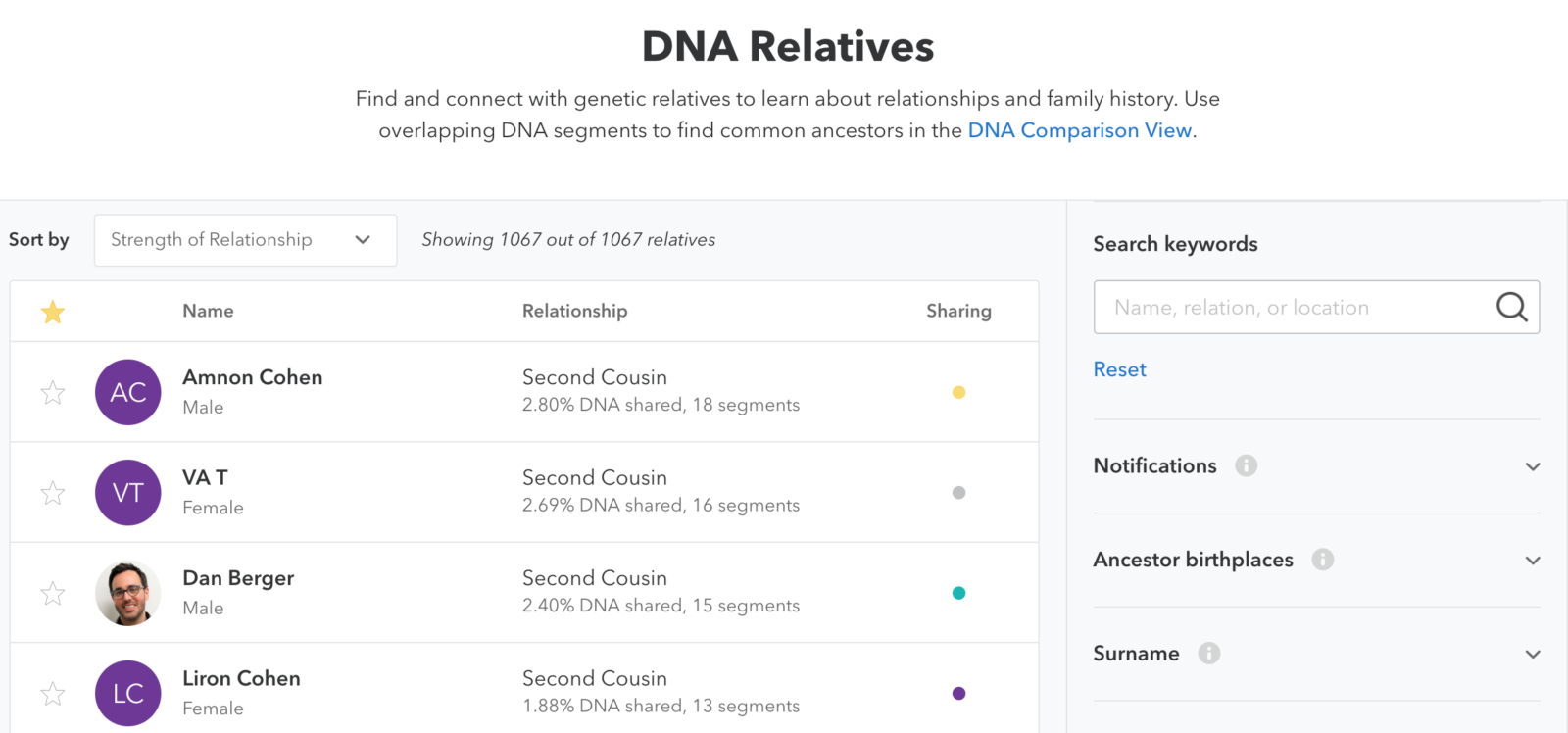This screenshot has height=733, width=1568.
Task: Click the Surname info icon
Action: (1209, 654)
